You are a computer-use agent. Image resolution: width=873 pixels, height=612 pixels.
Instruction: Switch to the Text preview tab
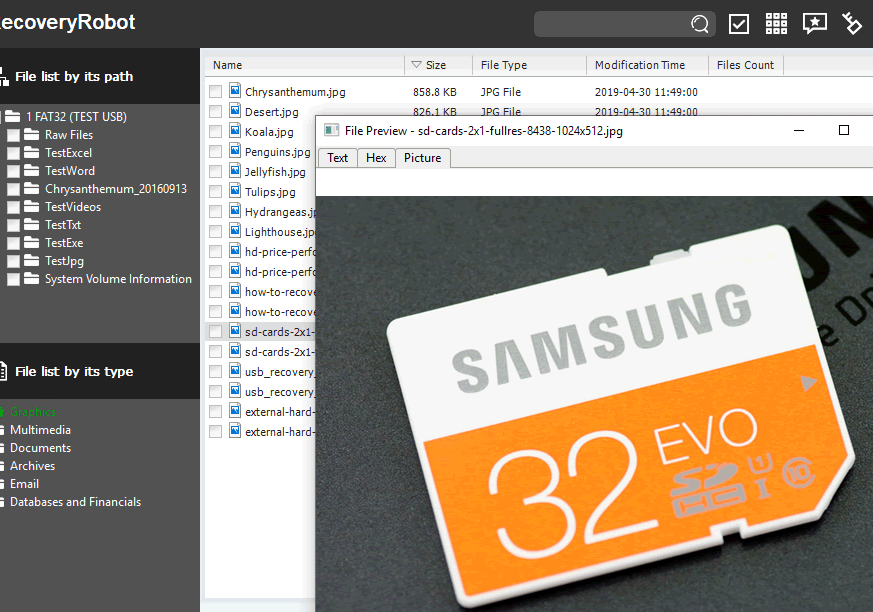click(x=337, y=158)
